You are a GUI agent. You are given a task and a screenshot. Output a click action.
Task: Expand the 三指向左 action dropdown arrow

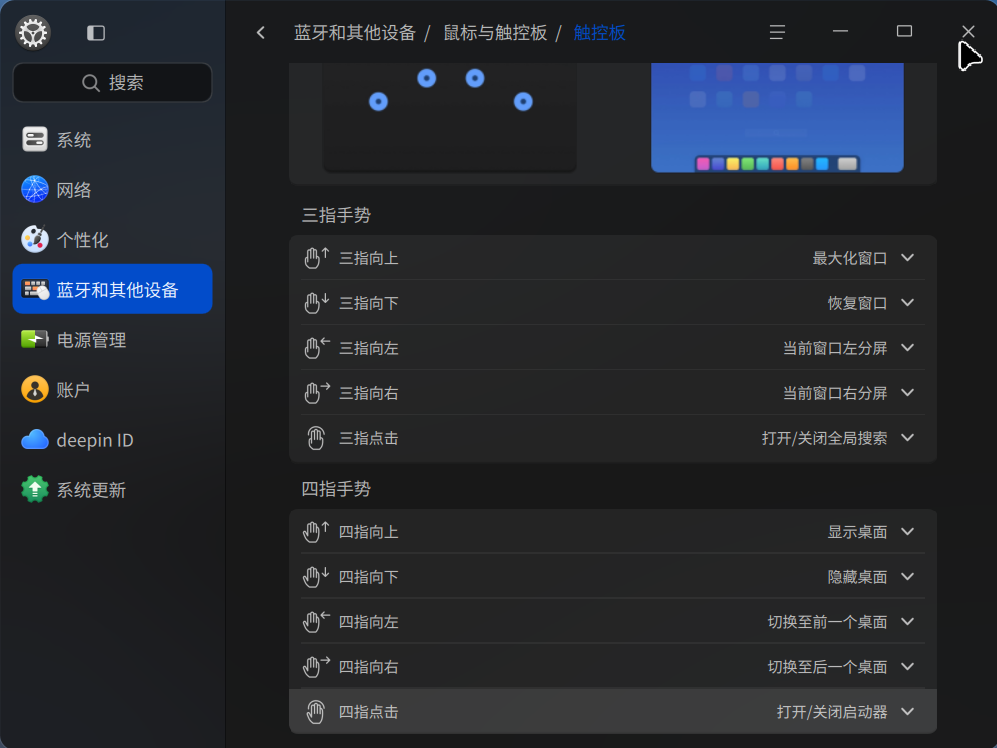click(907, 348)
